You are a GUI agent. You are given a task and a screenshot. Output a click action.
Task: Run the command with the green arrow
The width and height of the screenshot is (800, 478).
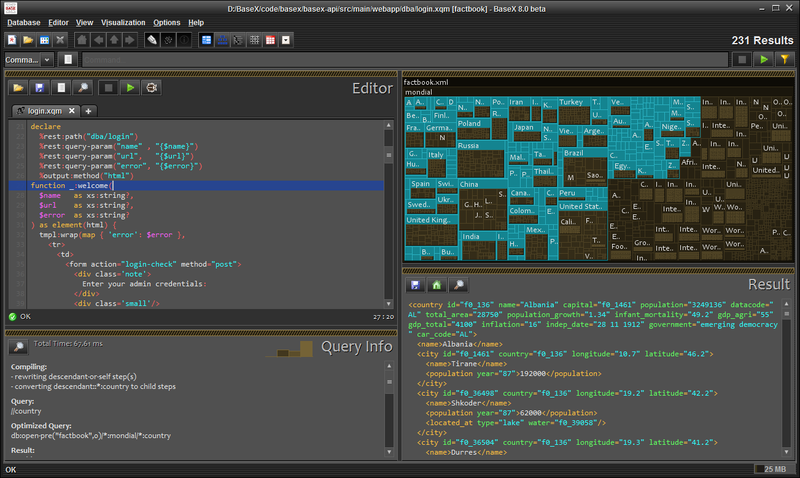(764, 60)
